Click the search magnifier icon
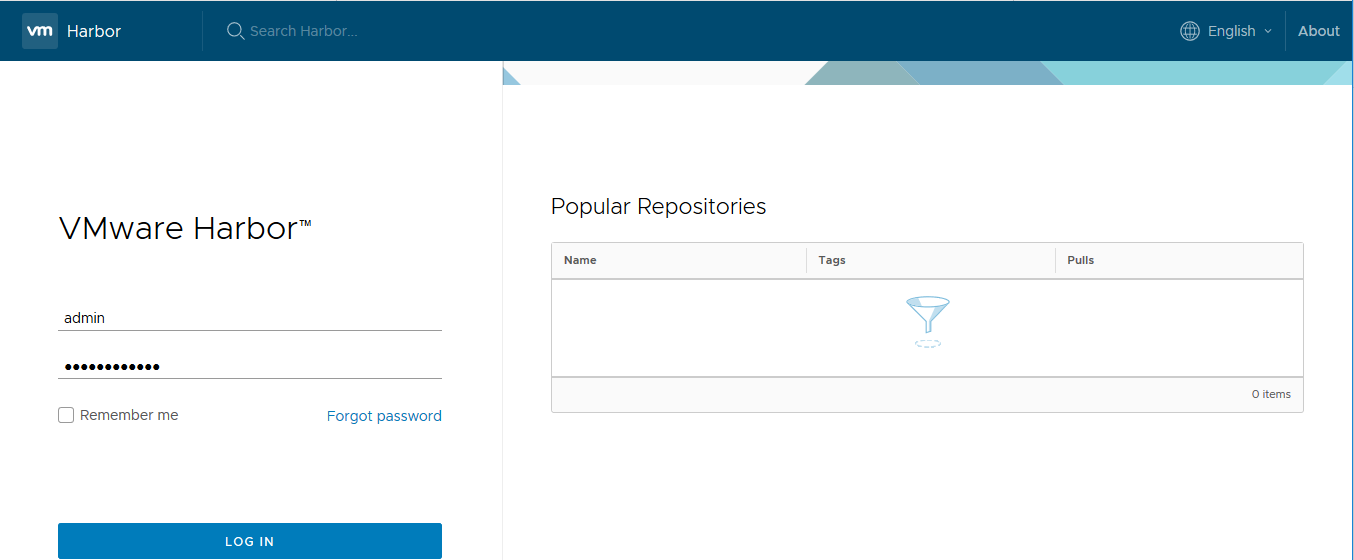 pyautogui.click(x=236, y=31)
